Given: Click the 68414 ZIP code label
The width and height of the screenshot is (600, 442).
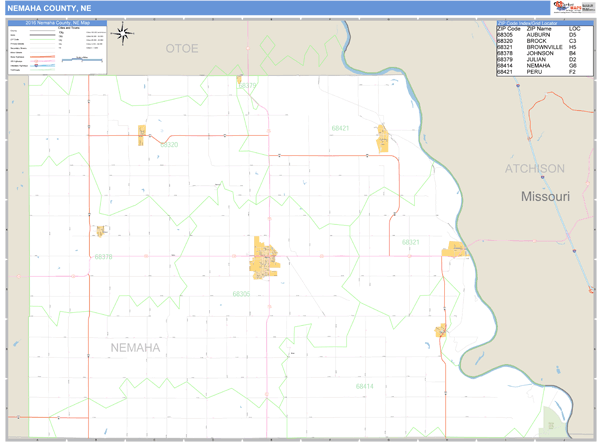Looking at the screenshot, I should 364,386.
